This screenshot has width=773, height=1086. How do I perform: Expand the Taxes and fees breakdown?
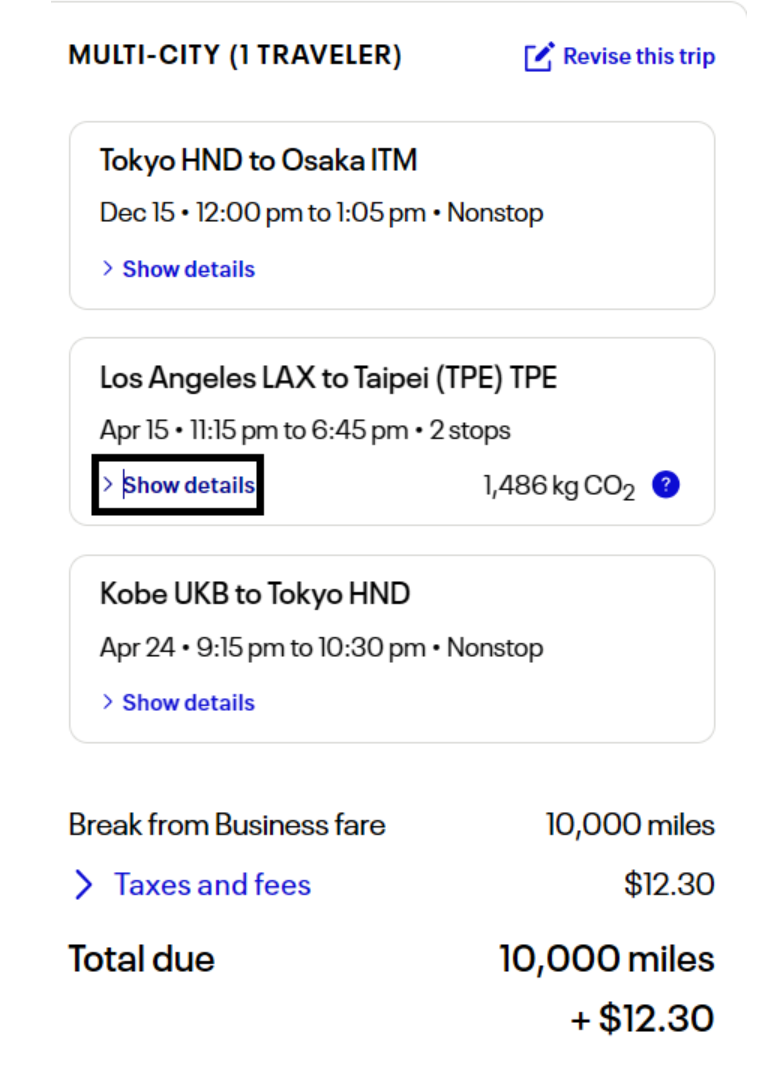(212, 885)
